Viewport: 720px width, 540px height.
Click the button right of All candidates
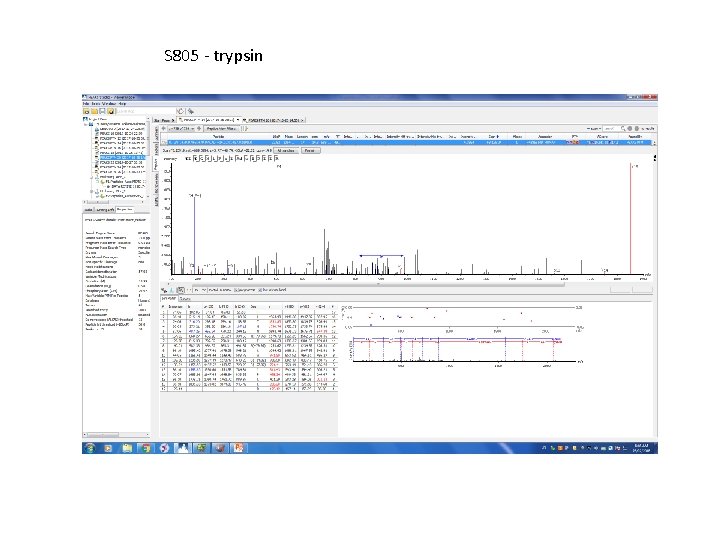coord(309,151)
